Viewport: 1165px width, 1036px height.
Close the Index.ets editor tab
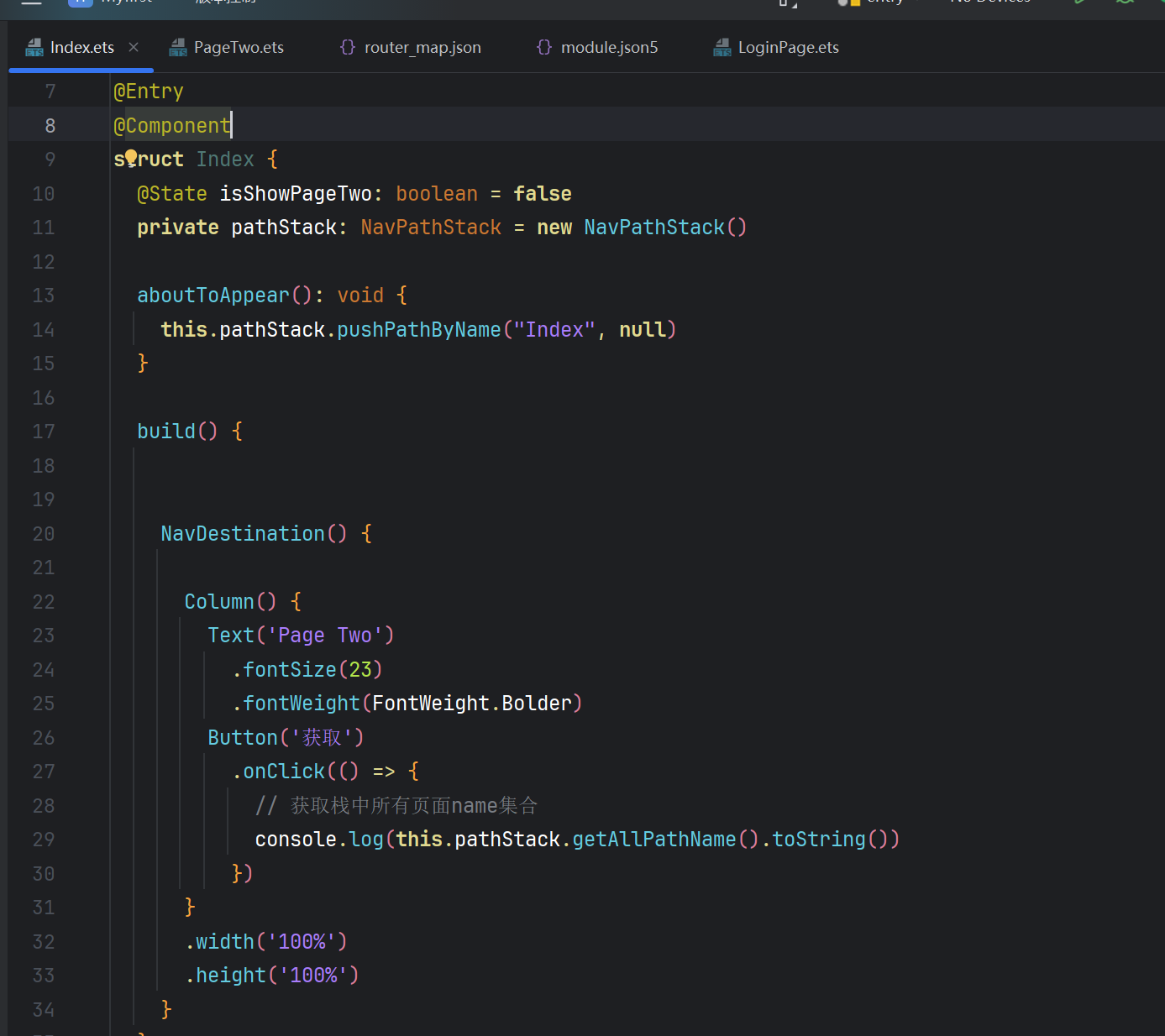[134, 48]
